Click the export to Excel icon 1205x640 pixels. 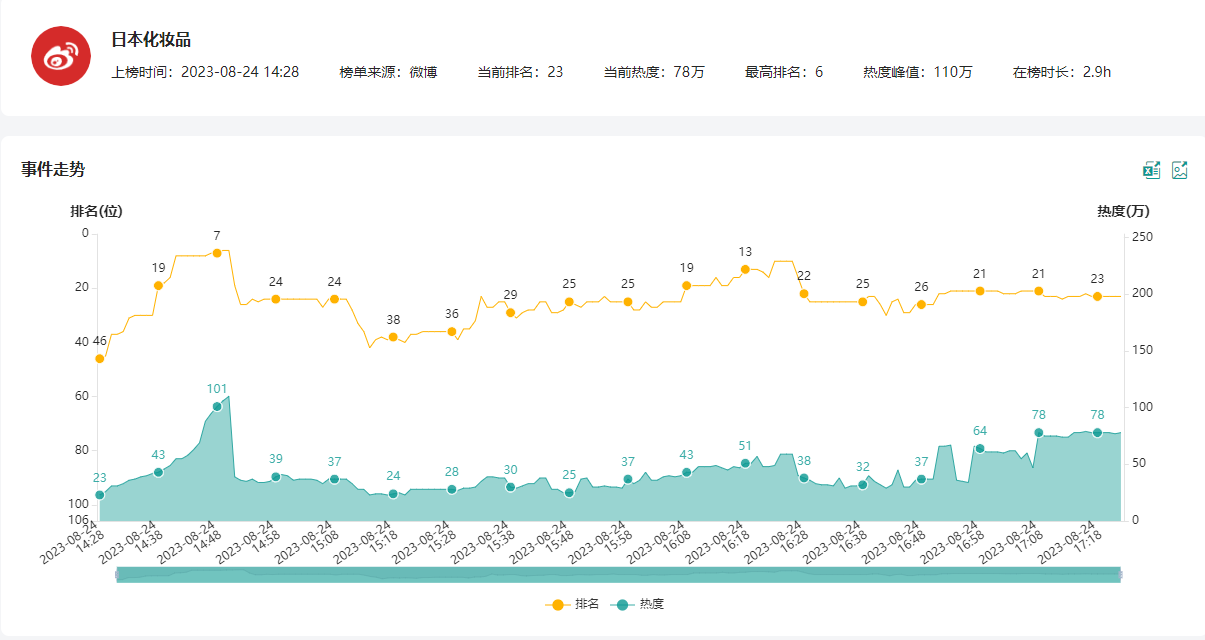click(x=1151, y=170)
